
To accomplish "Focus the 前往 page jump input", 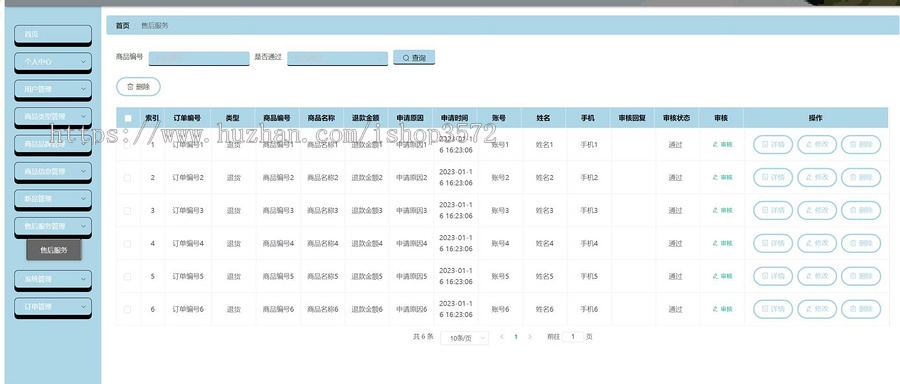I will coord(573,338).
